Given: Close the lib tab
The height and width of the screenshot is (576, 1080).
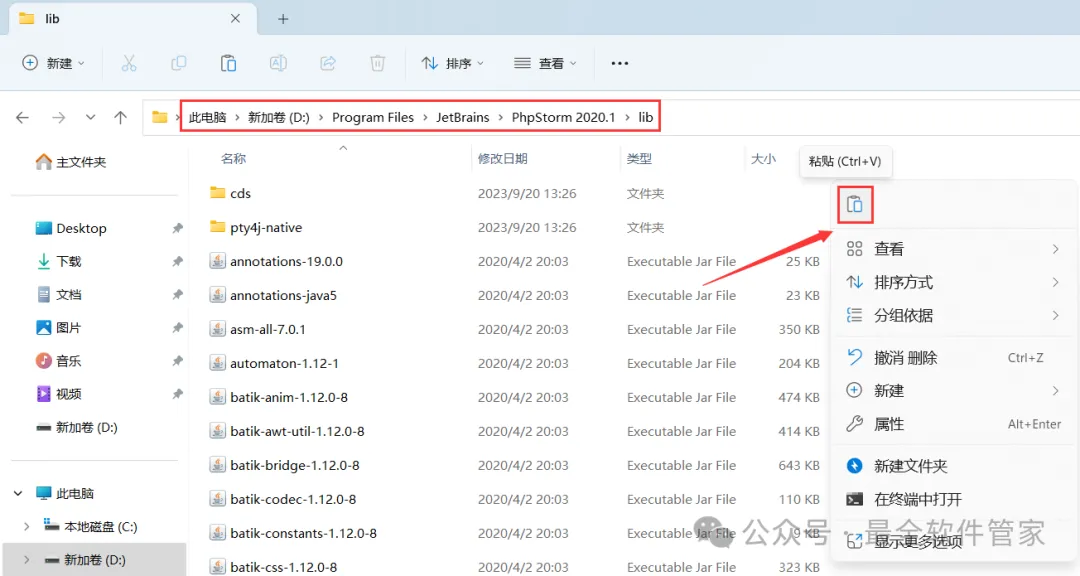Looking at the screenshot, I should coord(236,19).
